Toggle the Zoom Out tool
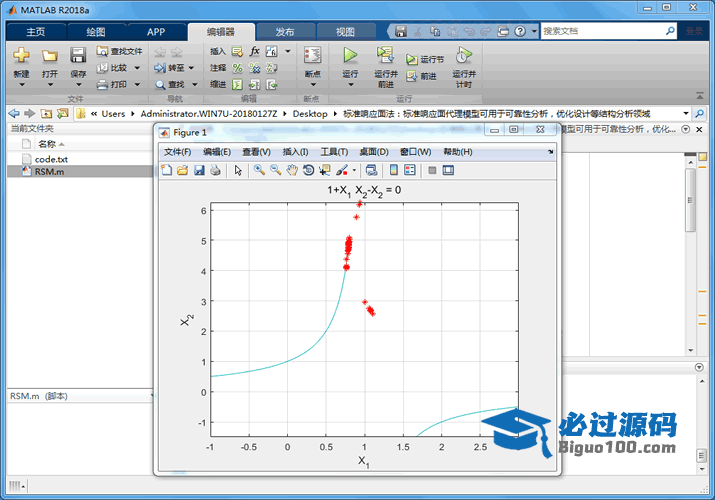This screenshot has height=500, width=715. (x=275, y=170)
